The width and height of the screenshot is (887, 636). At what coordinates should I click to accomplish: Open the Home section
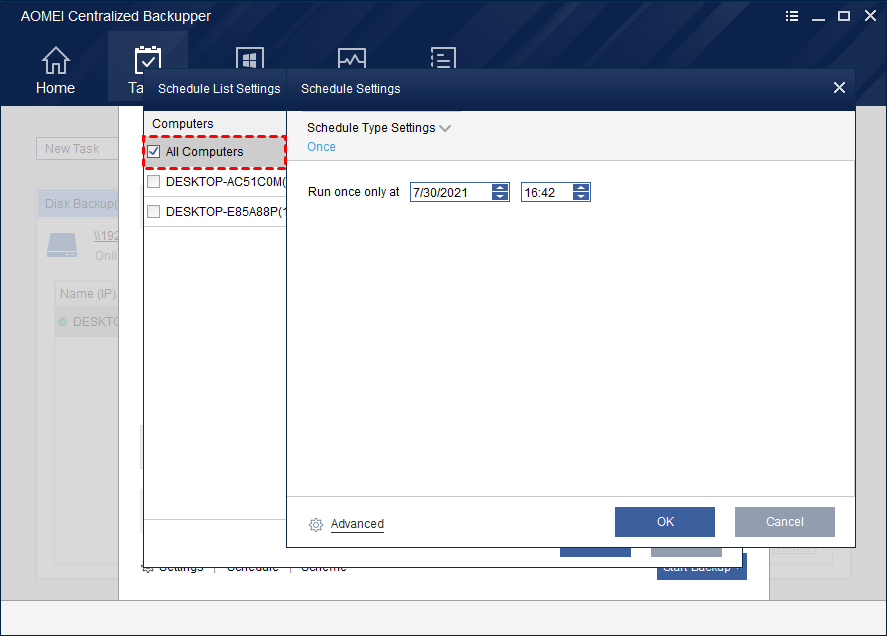point(55,70)
